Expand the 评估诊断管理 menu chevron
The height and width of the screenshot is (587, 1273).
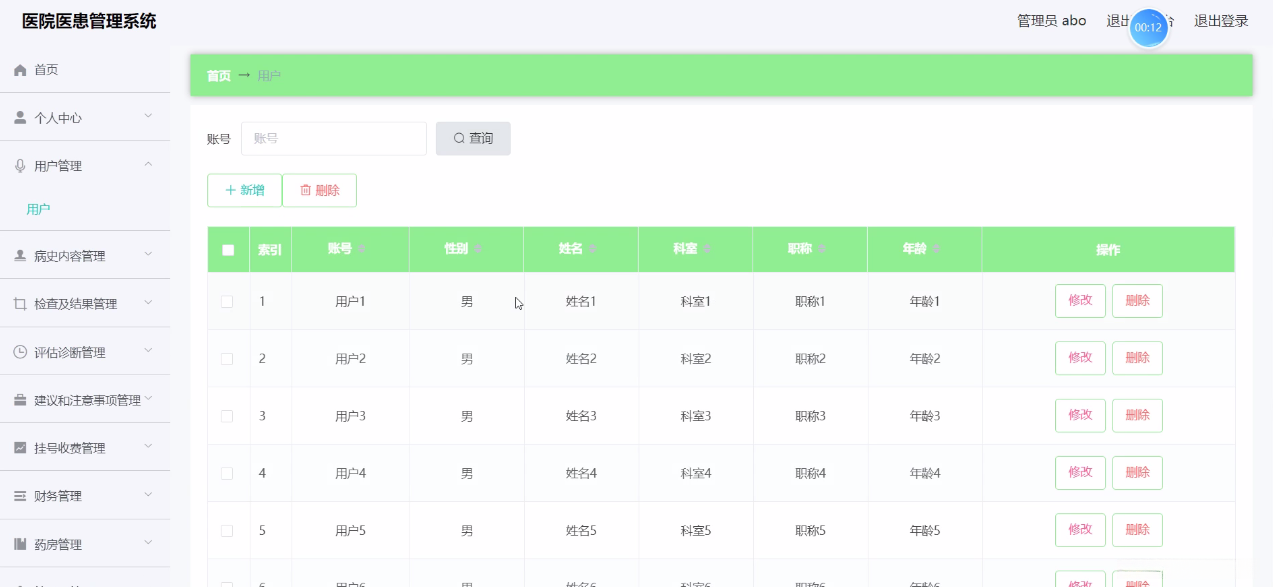pos(148,351)
